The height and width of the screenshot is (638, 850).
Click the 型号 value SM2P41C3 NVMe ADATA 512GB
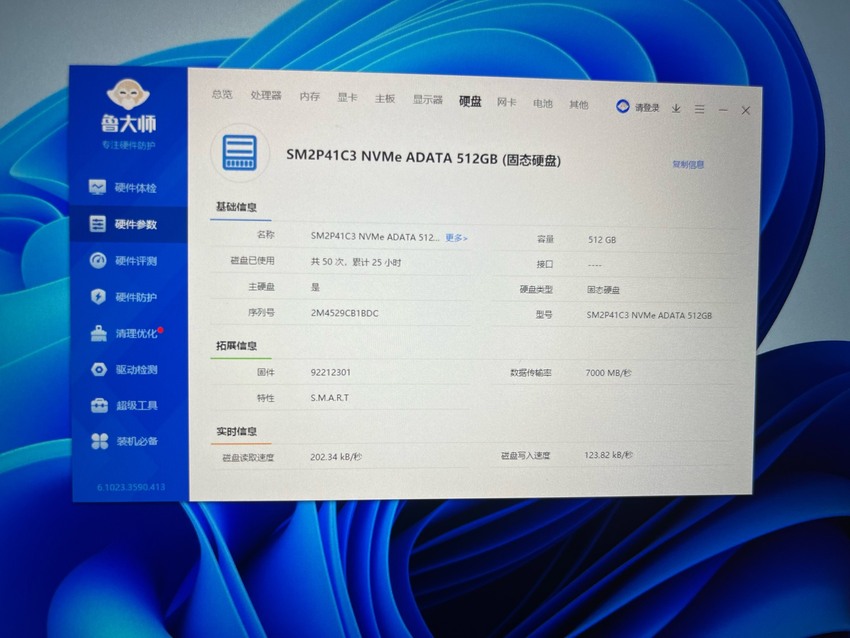click(x=649, y=315)
